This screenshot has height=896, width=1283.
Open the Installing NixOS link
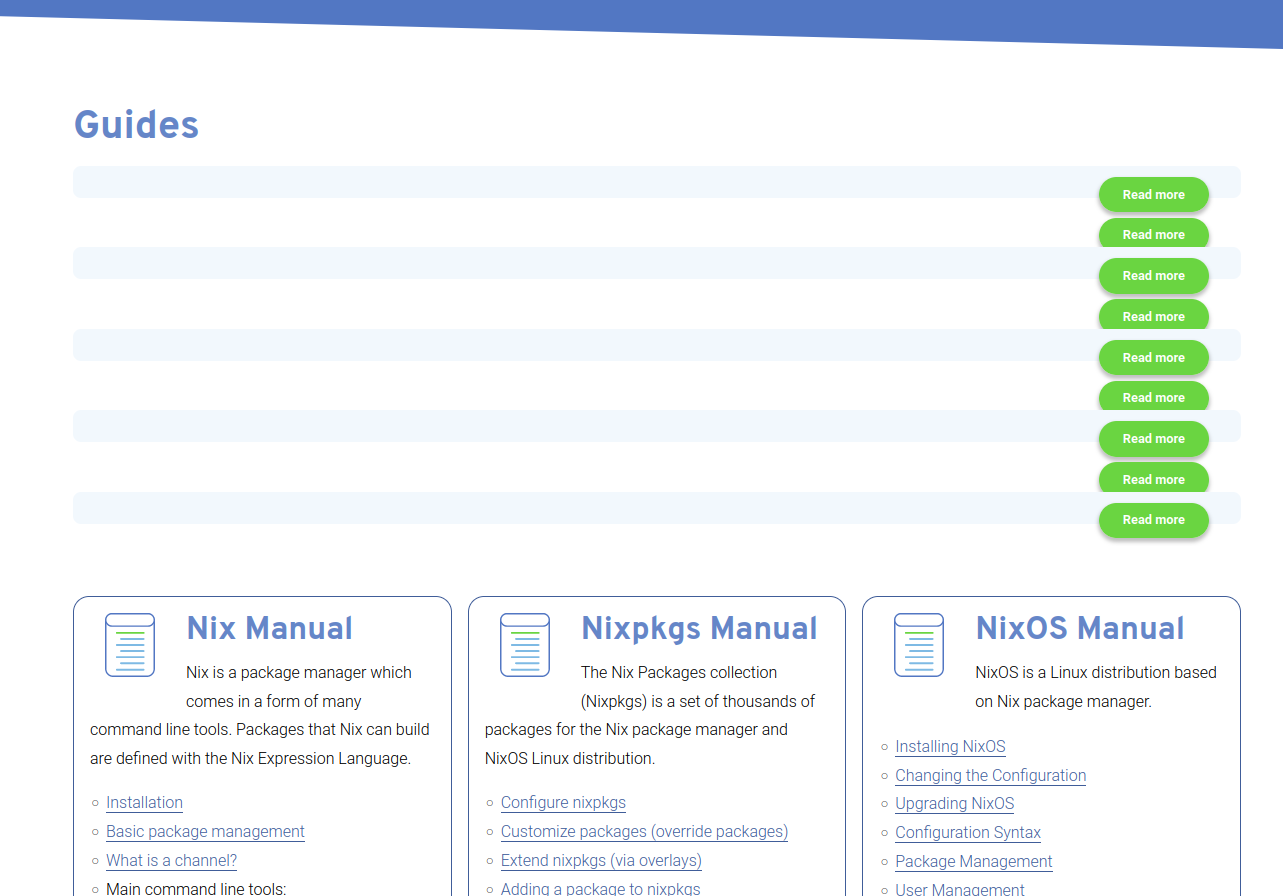pyautogui.click(x=950, y=746)
